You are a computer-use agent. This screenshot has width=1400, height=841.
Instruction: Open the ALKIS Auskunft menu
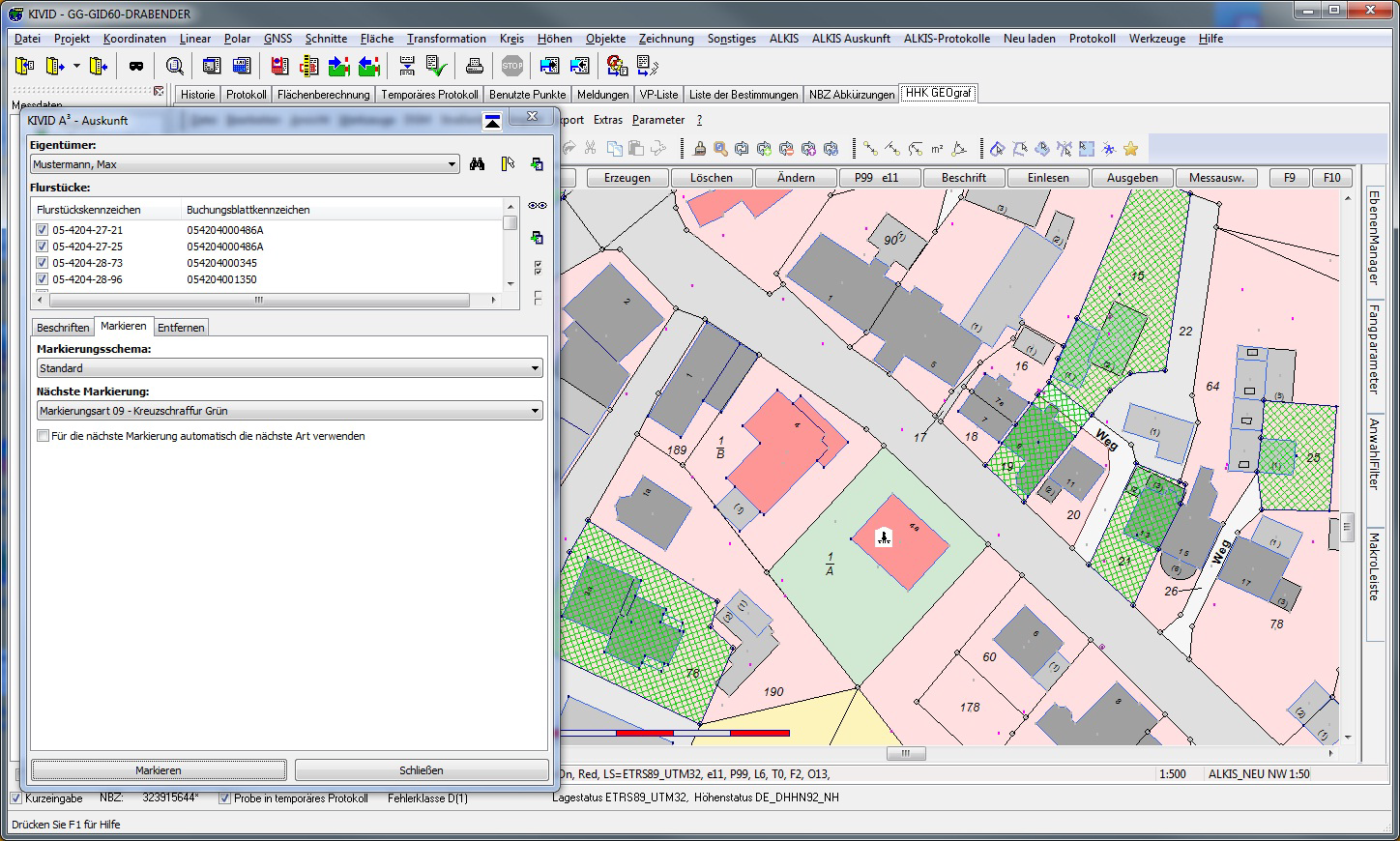click(x=850, y=39)
